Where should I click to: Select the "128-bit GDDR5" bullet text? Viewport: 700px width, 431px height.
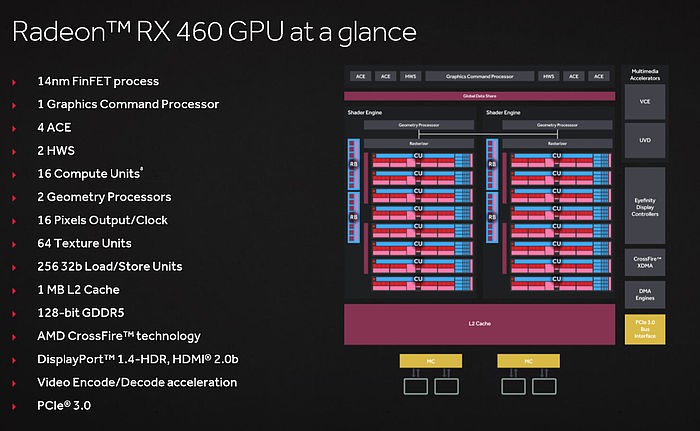[x=81, y=313]
